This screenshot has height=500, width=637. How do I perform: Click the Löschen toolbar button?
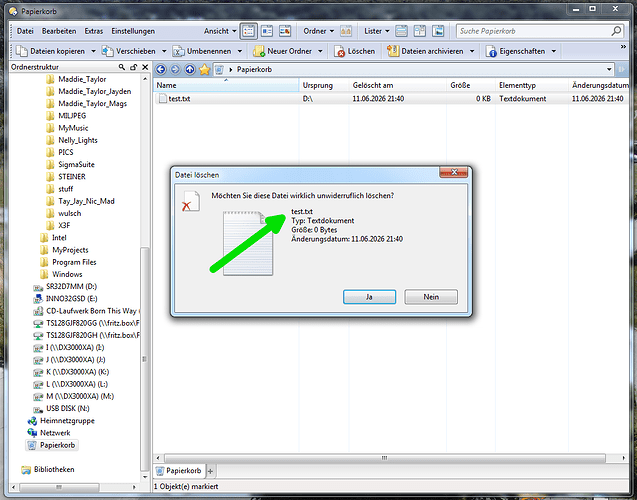coord(355,51)
